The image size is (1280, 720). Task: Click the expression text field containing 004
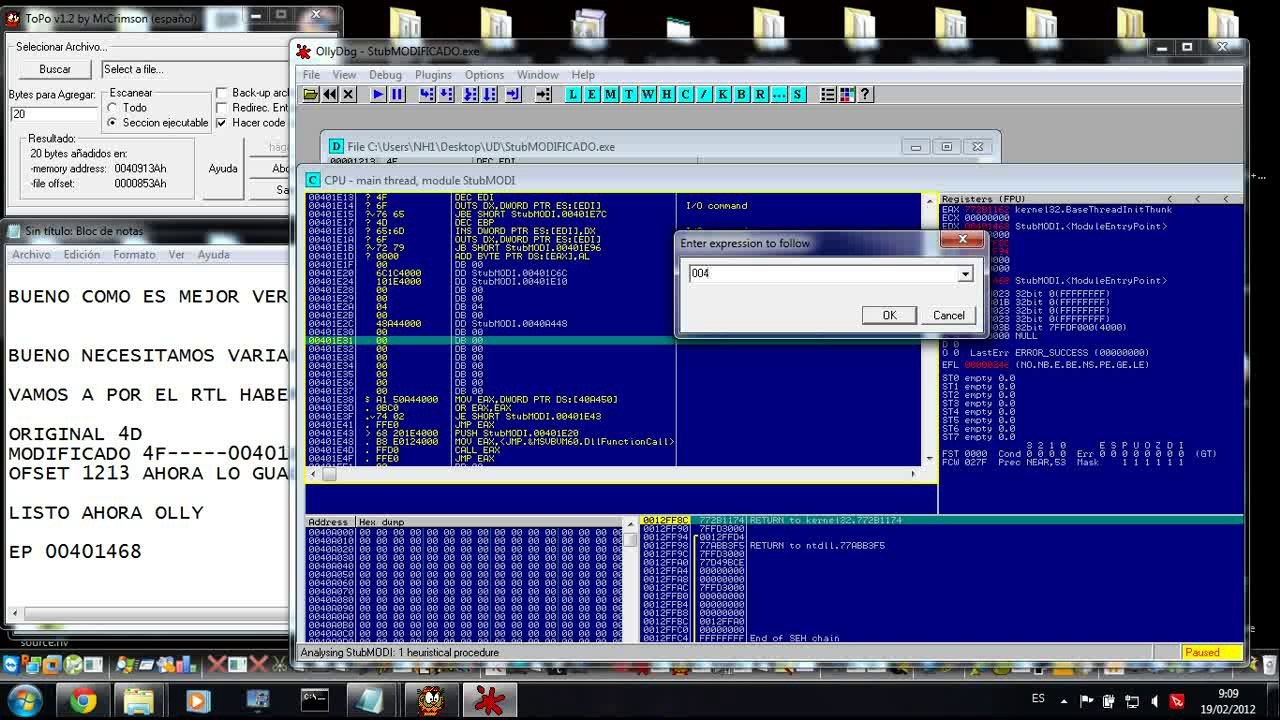point(822,274)
